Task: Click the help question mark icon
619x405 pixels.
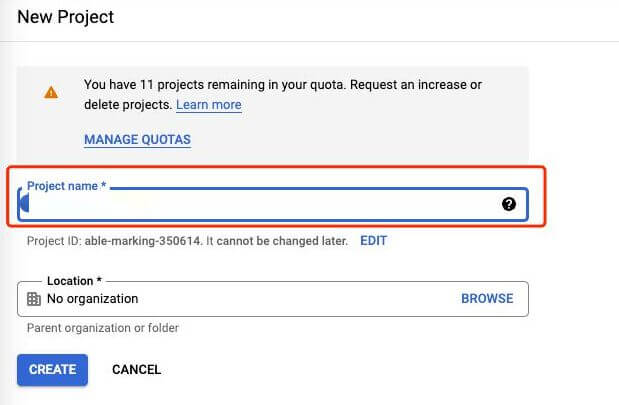Action: tap(509, 204)
